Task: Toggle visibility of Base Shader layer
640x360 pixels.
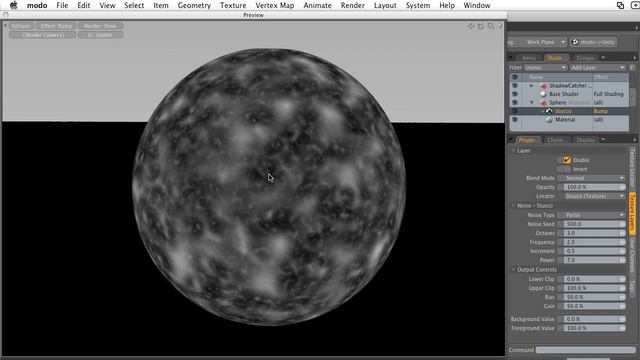Action: (x=515, y=94)
